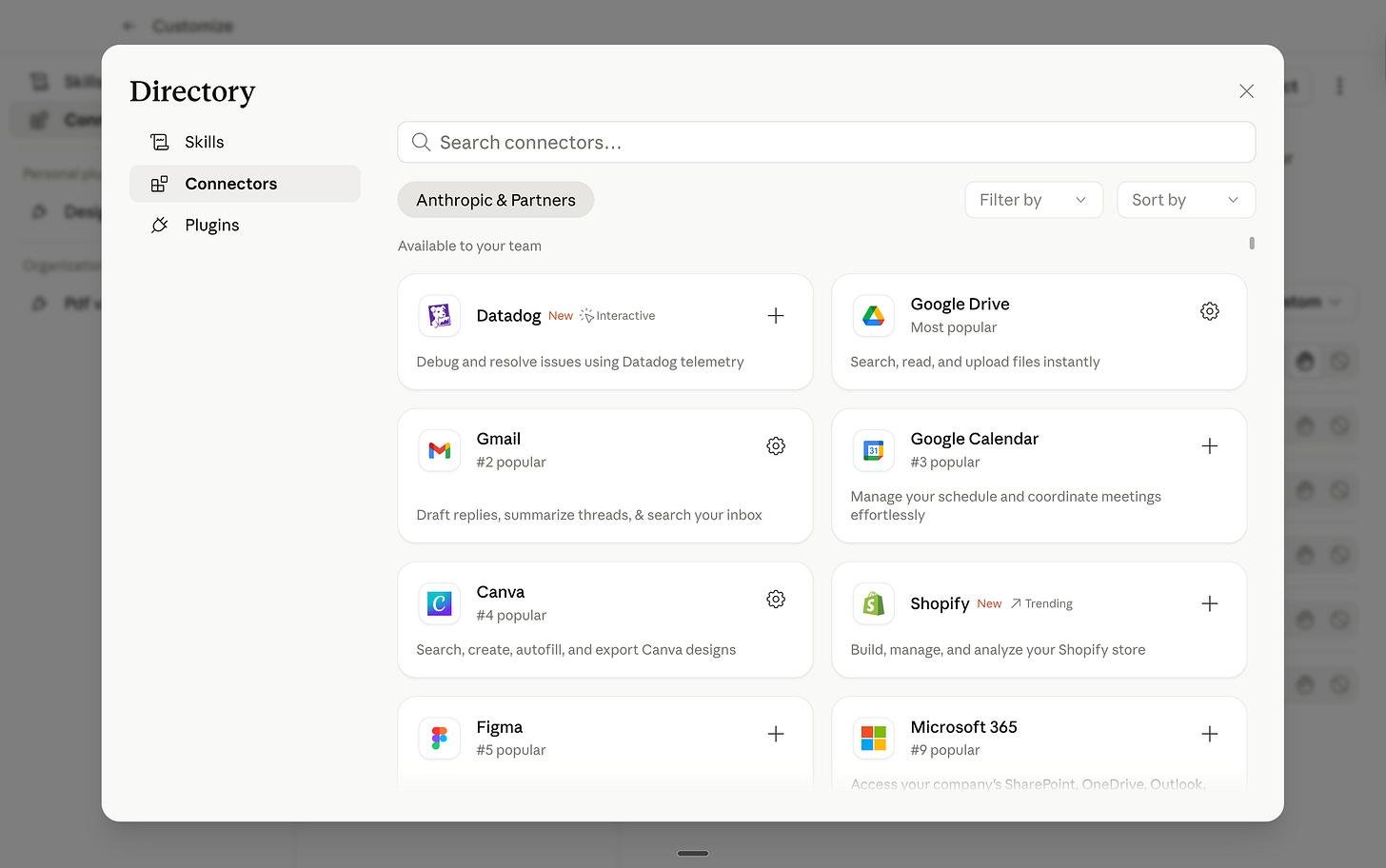
Task: Click the '#3 popular' label under Google Calendar
Action: pos(944,463)
